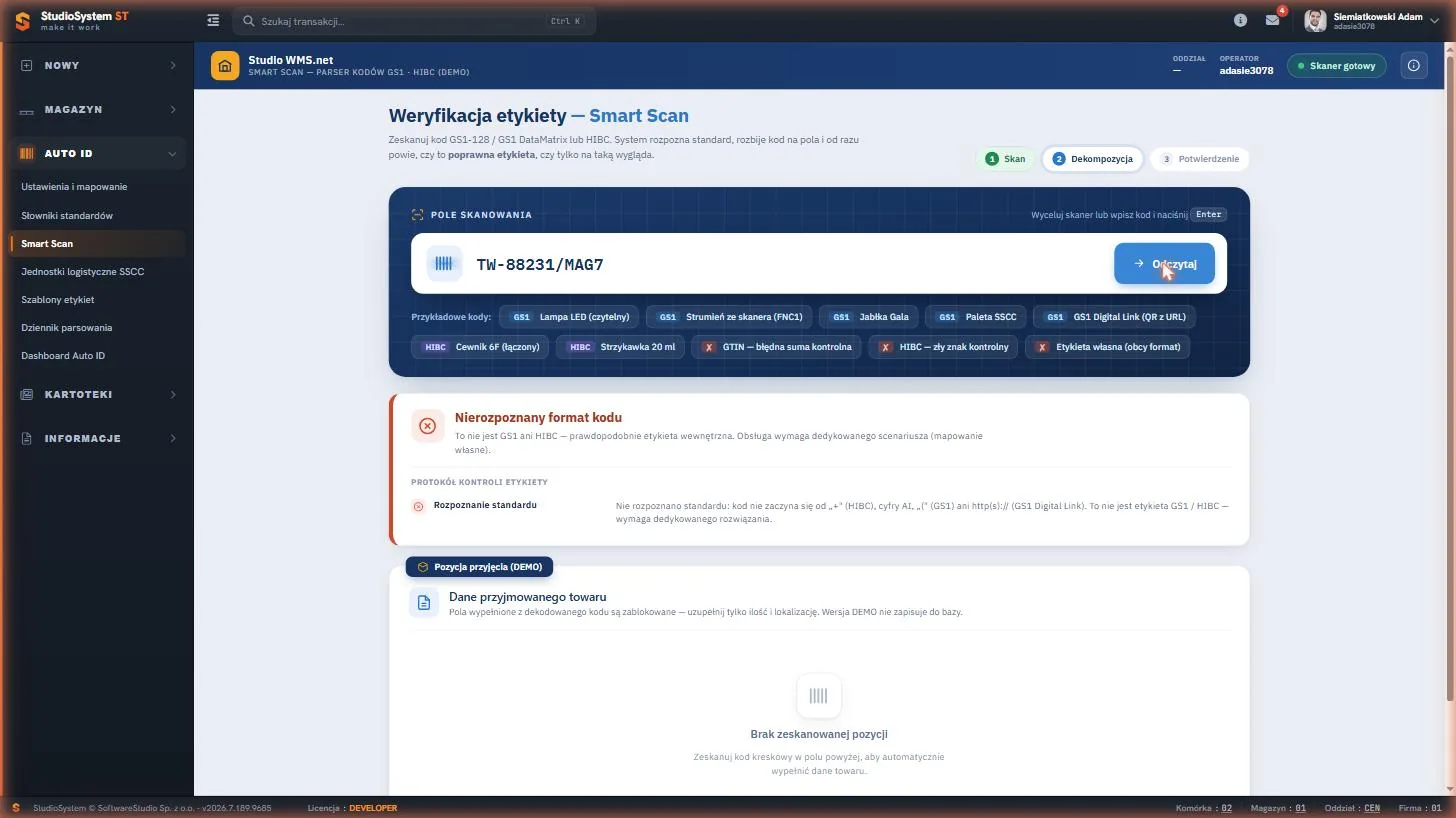Expand the INFORMACJE sidebar section
The height and width of the screenshot is (818, 1456).
tap(173, 438)
